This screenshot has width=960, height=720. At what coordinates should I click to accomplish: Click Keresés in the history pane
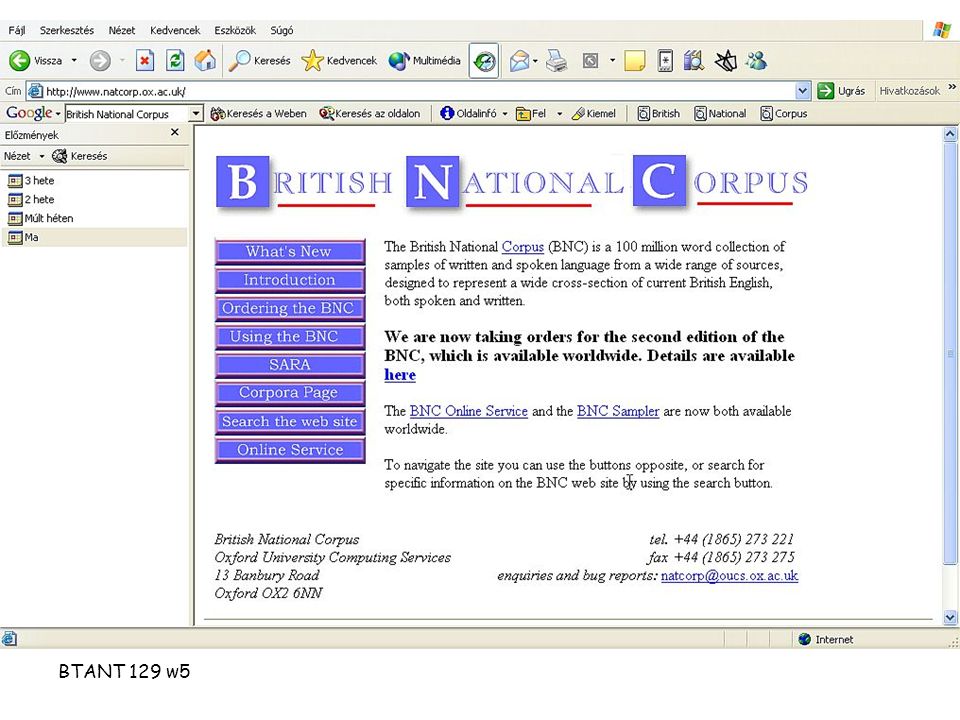point(80,156)
